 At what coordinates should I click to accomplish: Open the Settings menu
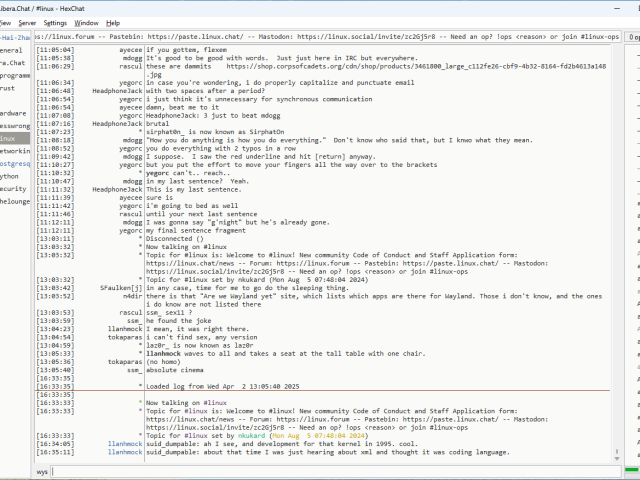[x=55, y=22]
